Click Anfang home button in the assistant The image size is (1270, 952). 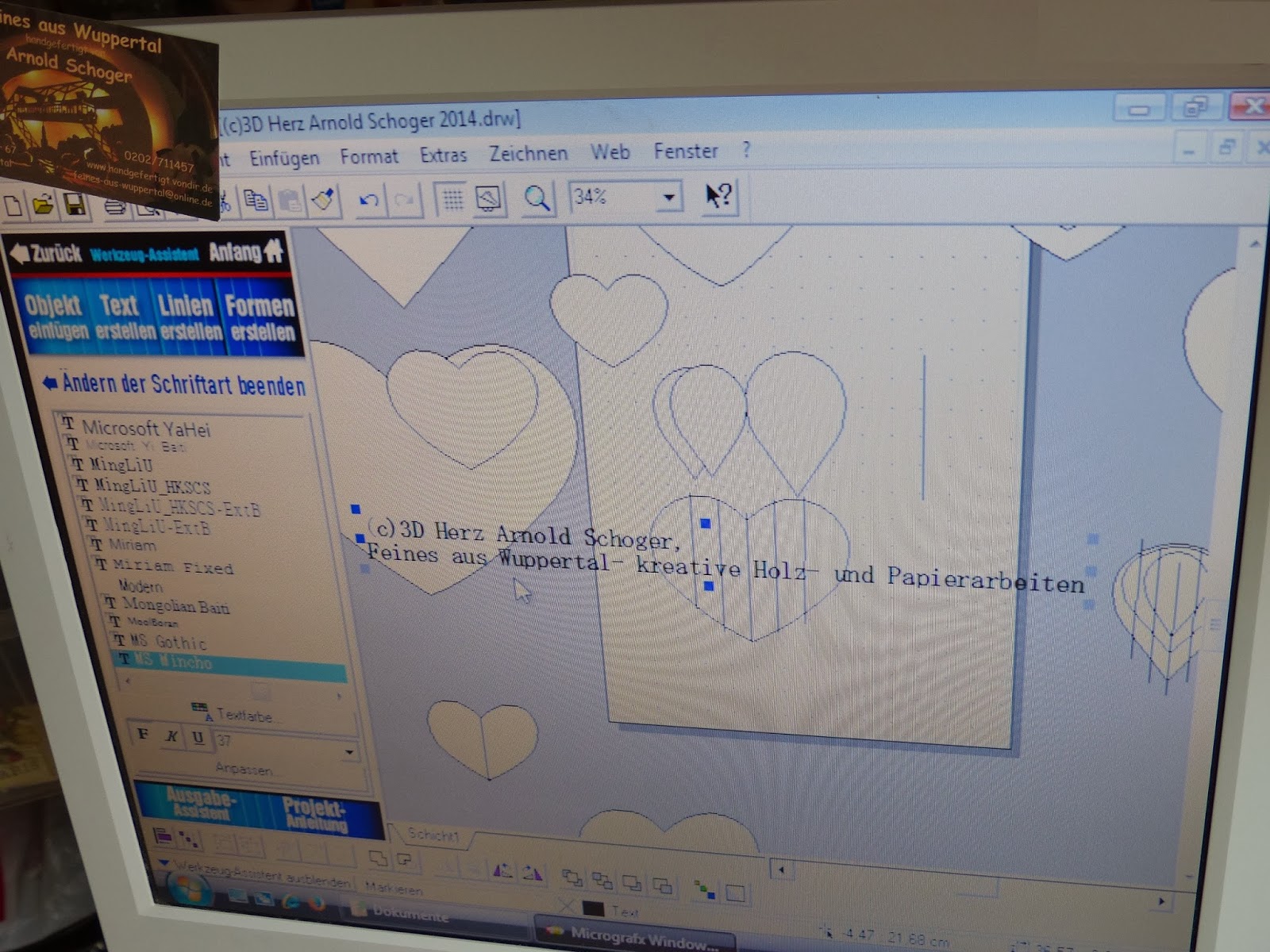(x=245, y=252)
